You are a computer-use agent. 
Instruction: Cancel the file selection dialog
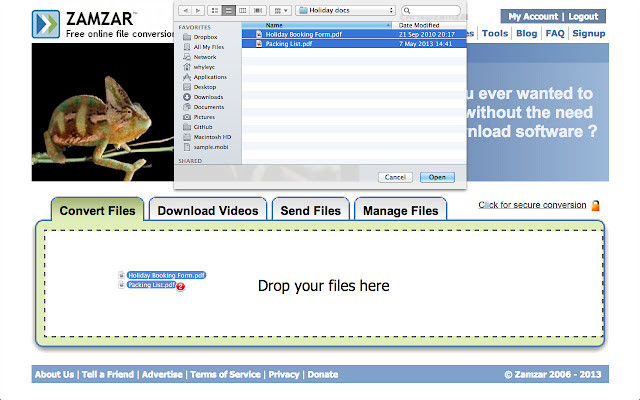tap(395, 177)
